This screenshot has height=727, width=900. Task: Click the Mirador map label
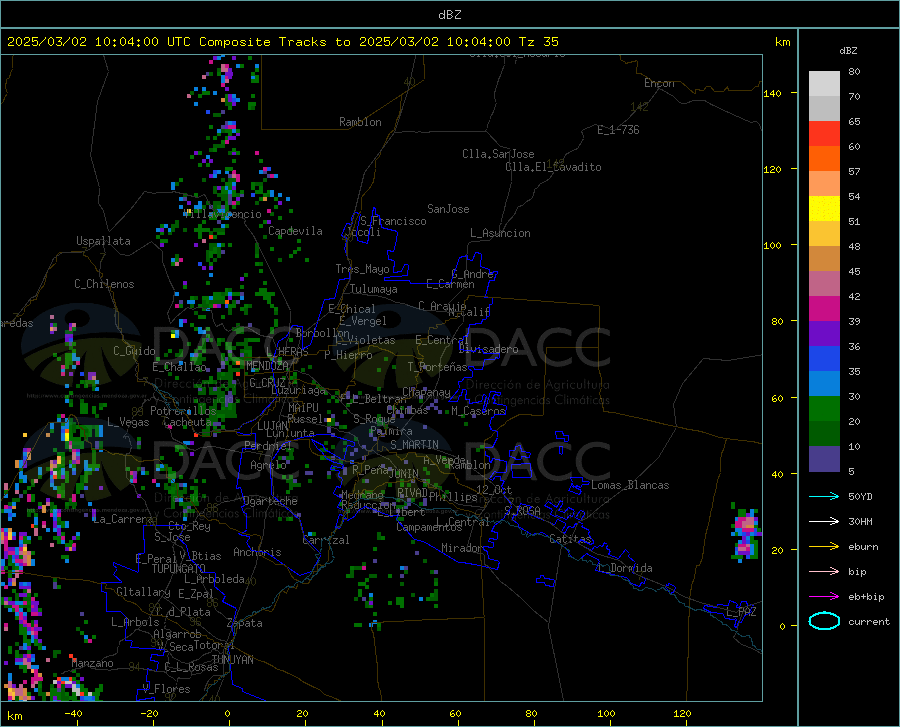(x=462, y=549)
